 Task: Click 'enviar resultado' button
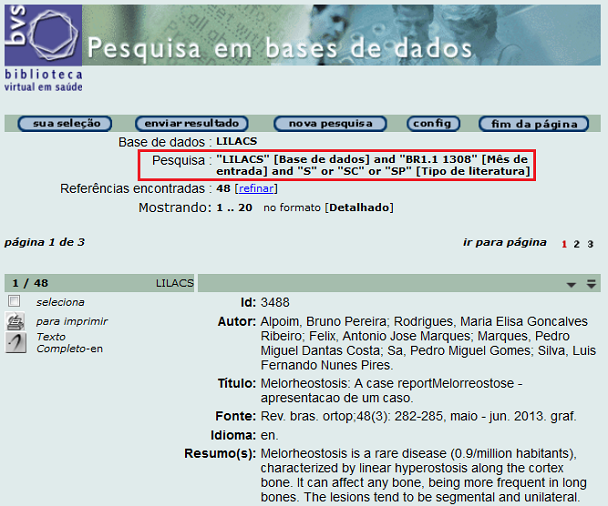(x=192, y=124)
